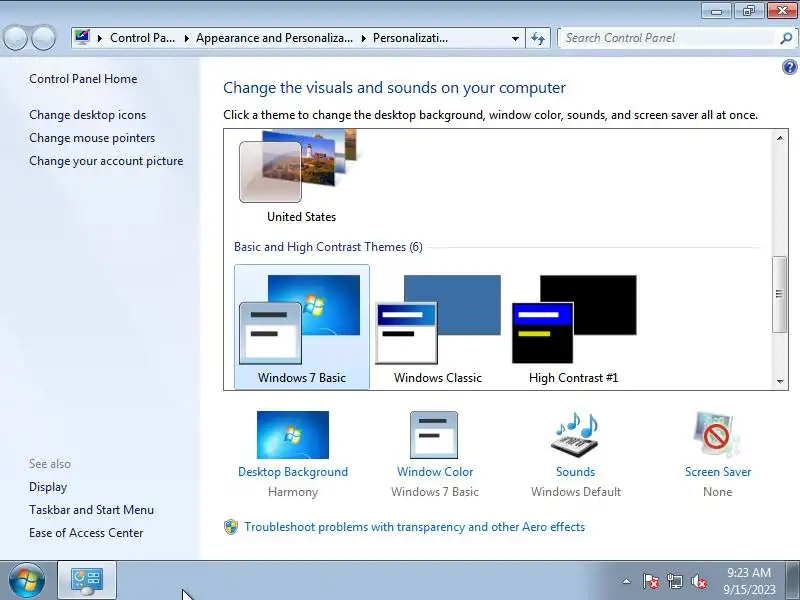Screen dimensions: 800x600
Task: Expand arrow before Appearance and Personalization
Action: [x=187, y=38]
